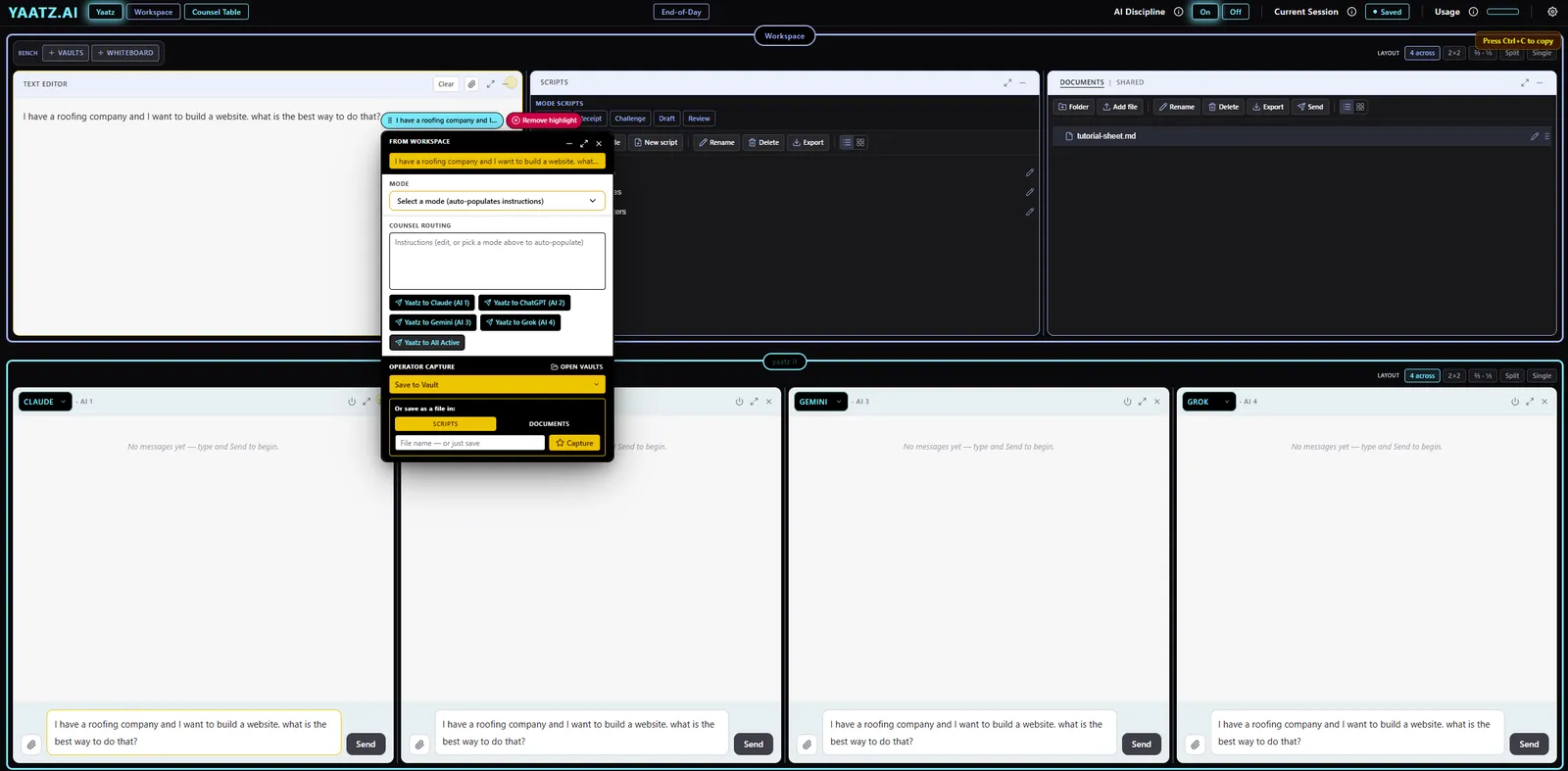Viewport: 1568px width, 771px height.
Task: Open the Select a mode dropdown
Action: coord(497,201)
